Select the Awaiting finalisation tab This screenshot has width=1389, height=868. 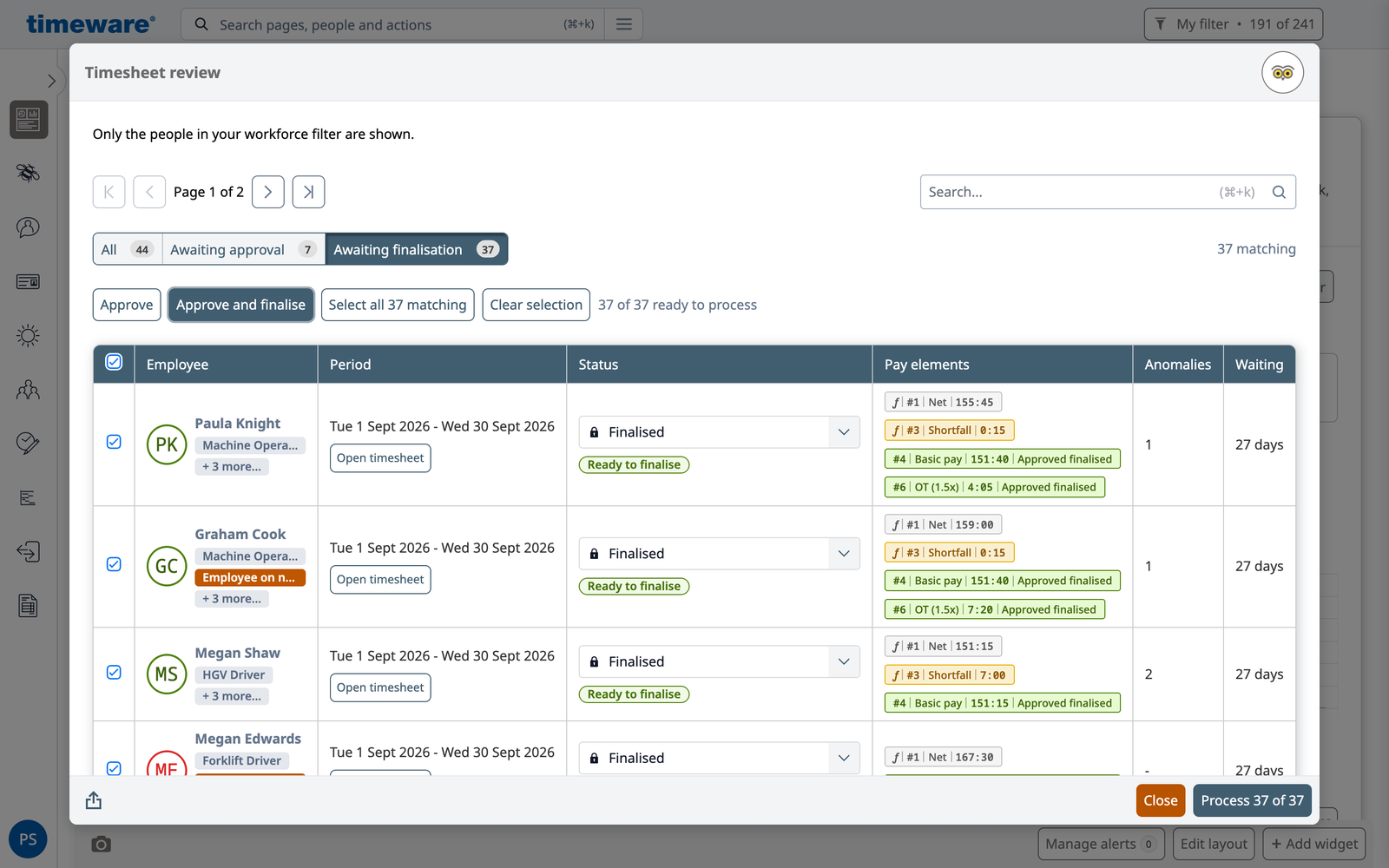click(417, 249)
